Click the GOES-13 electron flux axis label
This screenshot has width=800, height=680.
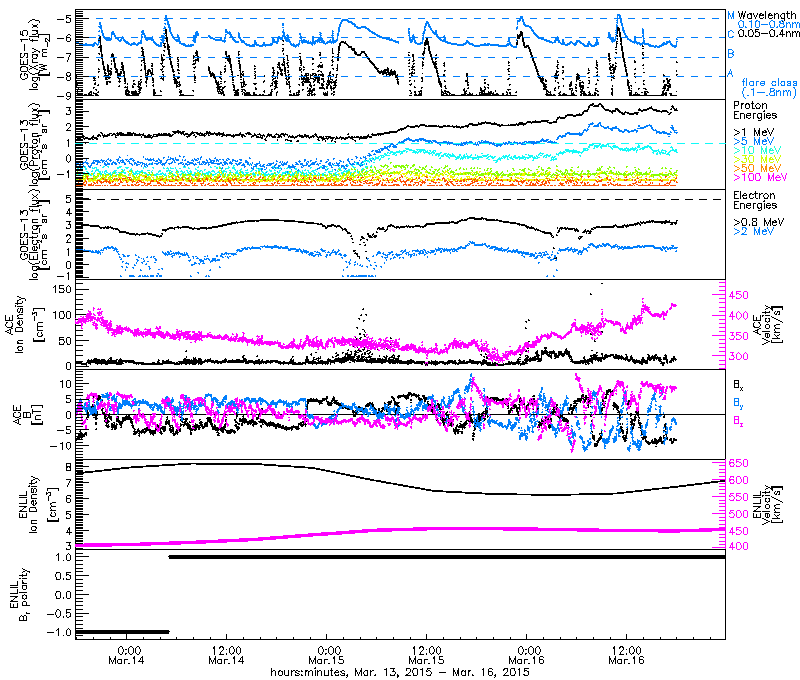(x=36, y=236)
